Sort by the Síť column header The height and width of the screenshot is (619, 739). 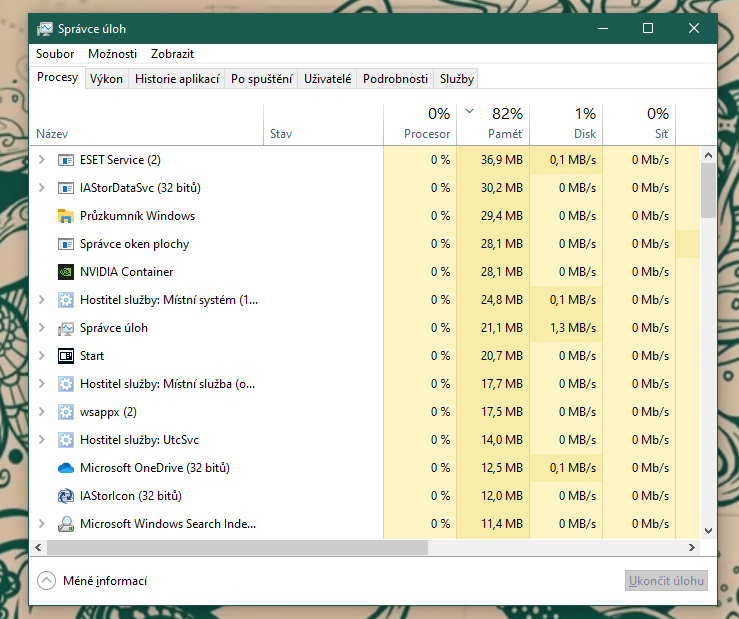(639, 124)
